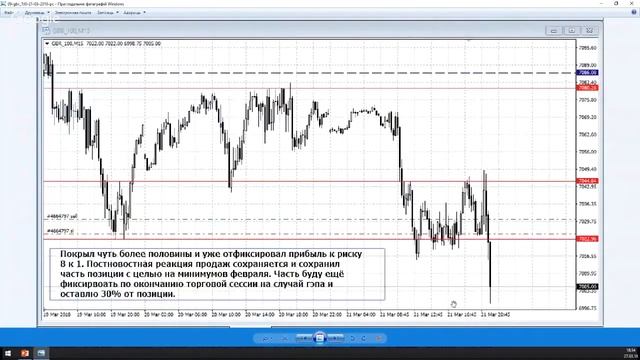The width and height of the screenshot is (640, 360).
Task: Rotate the image counterclockwise
Action: 353,338
